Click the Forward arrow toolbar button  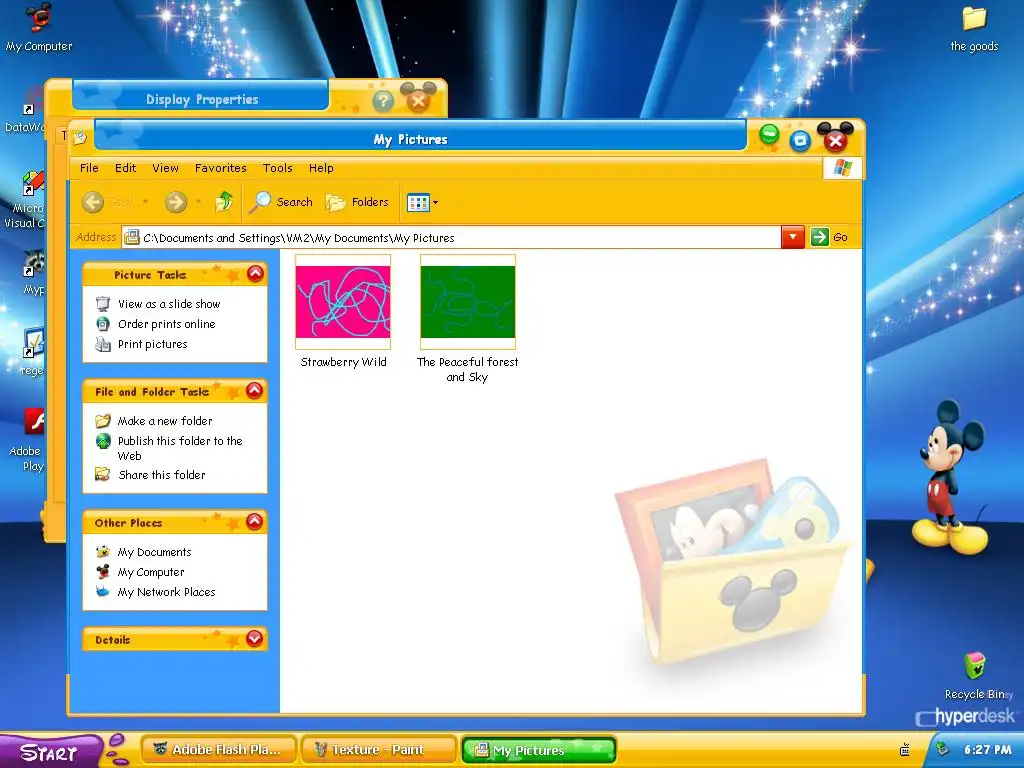pyautogui.click(x=176, y=202)
